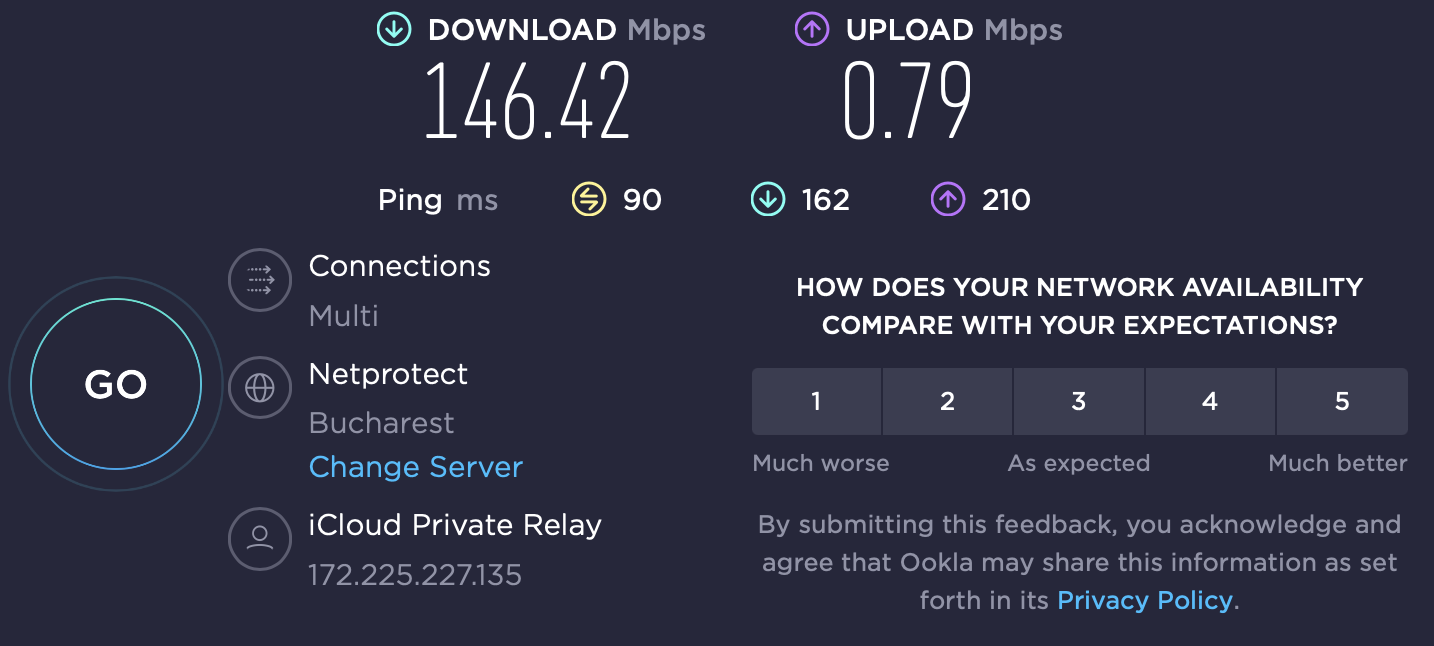Viewport: 1434px width, 646px height.
Task: Toggle the Multi connections setting
Action: point(343,317)
